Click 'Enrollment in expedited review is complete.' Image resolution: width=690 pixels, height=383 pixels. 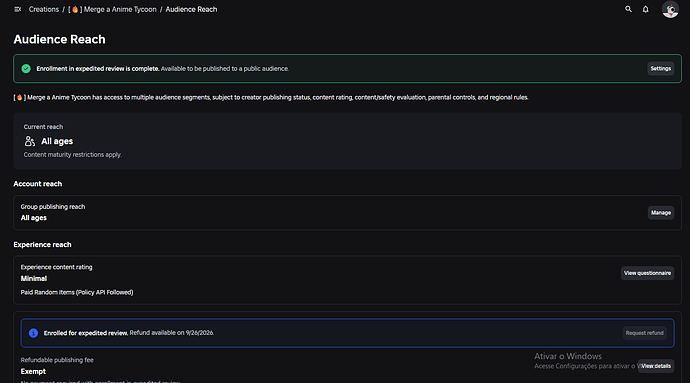pyautogui.click(x=98, y=69)
